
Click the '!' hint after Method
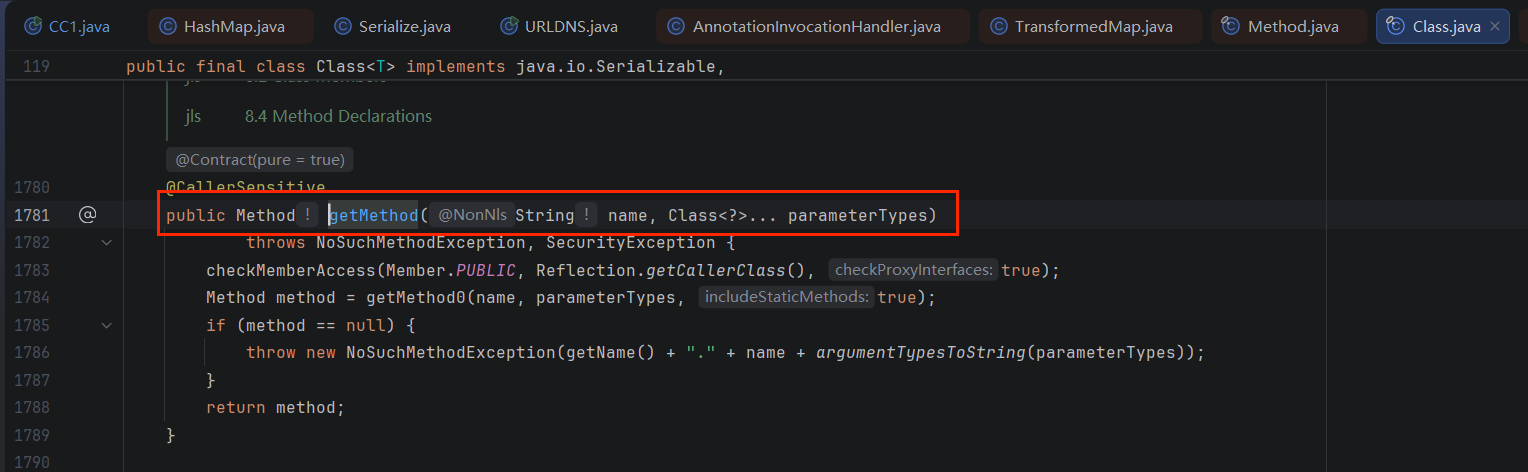tap(307, 215)
